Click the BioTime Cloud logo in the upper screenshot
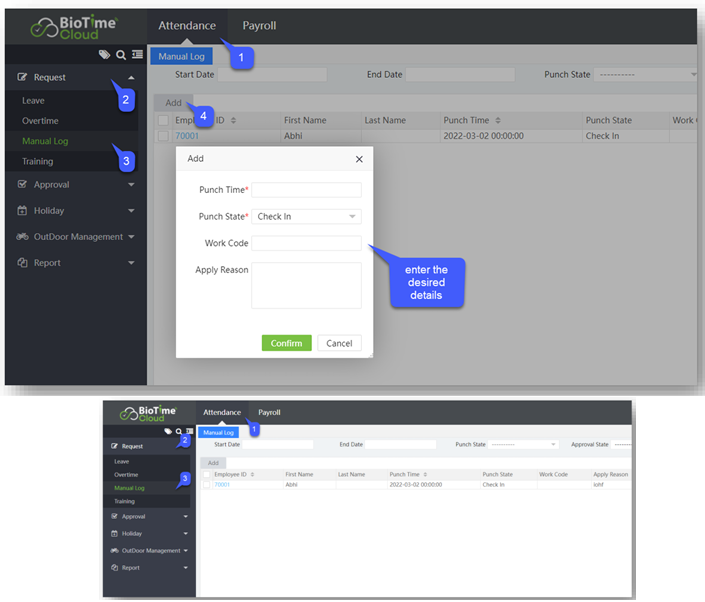This screenshot has height=602, width=705. click(75, 27)
